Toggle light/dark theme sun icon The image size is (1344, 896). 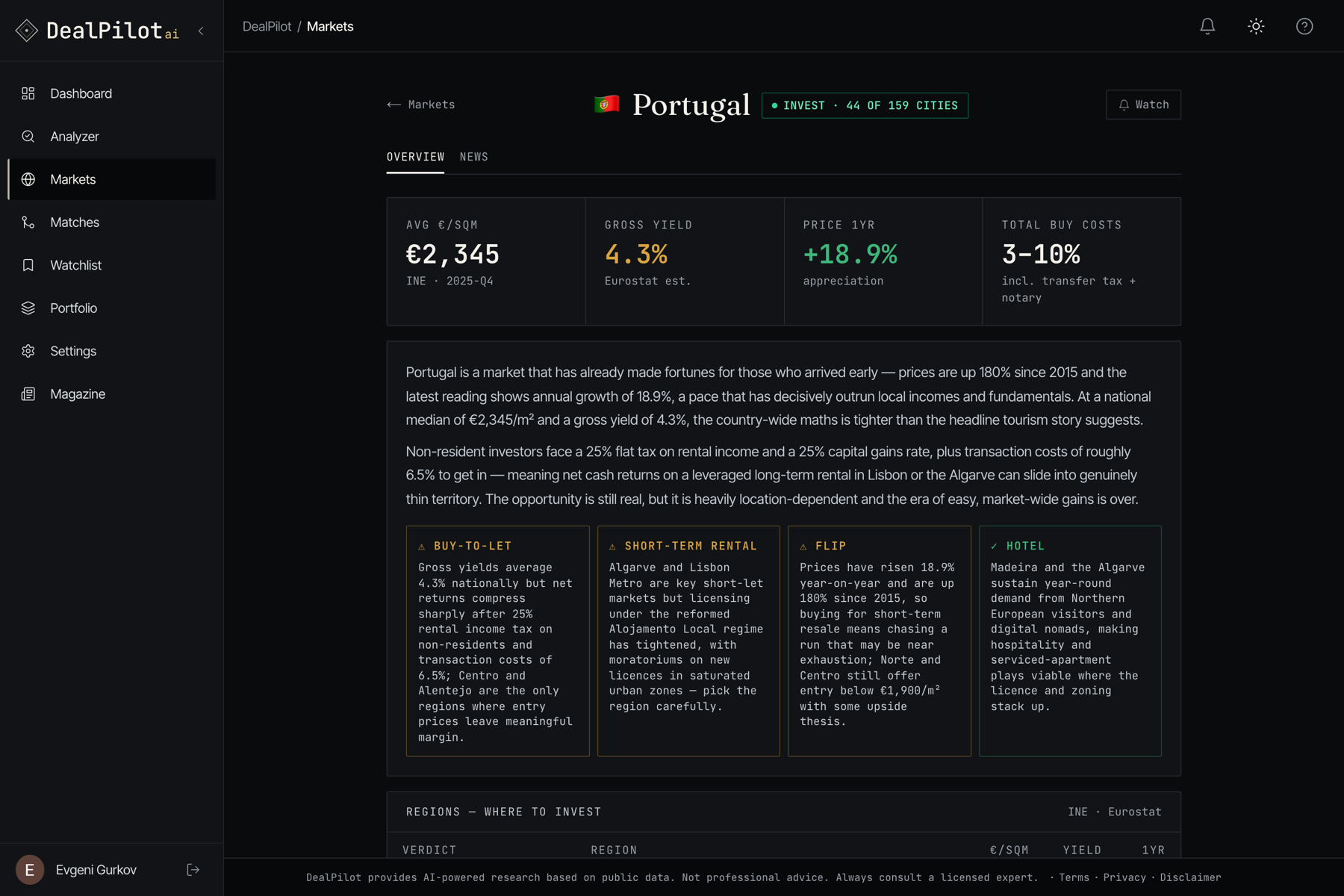coord(1256,26)
